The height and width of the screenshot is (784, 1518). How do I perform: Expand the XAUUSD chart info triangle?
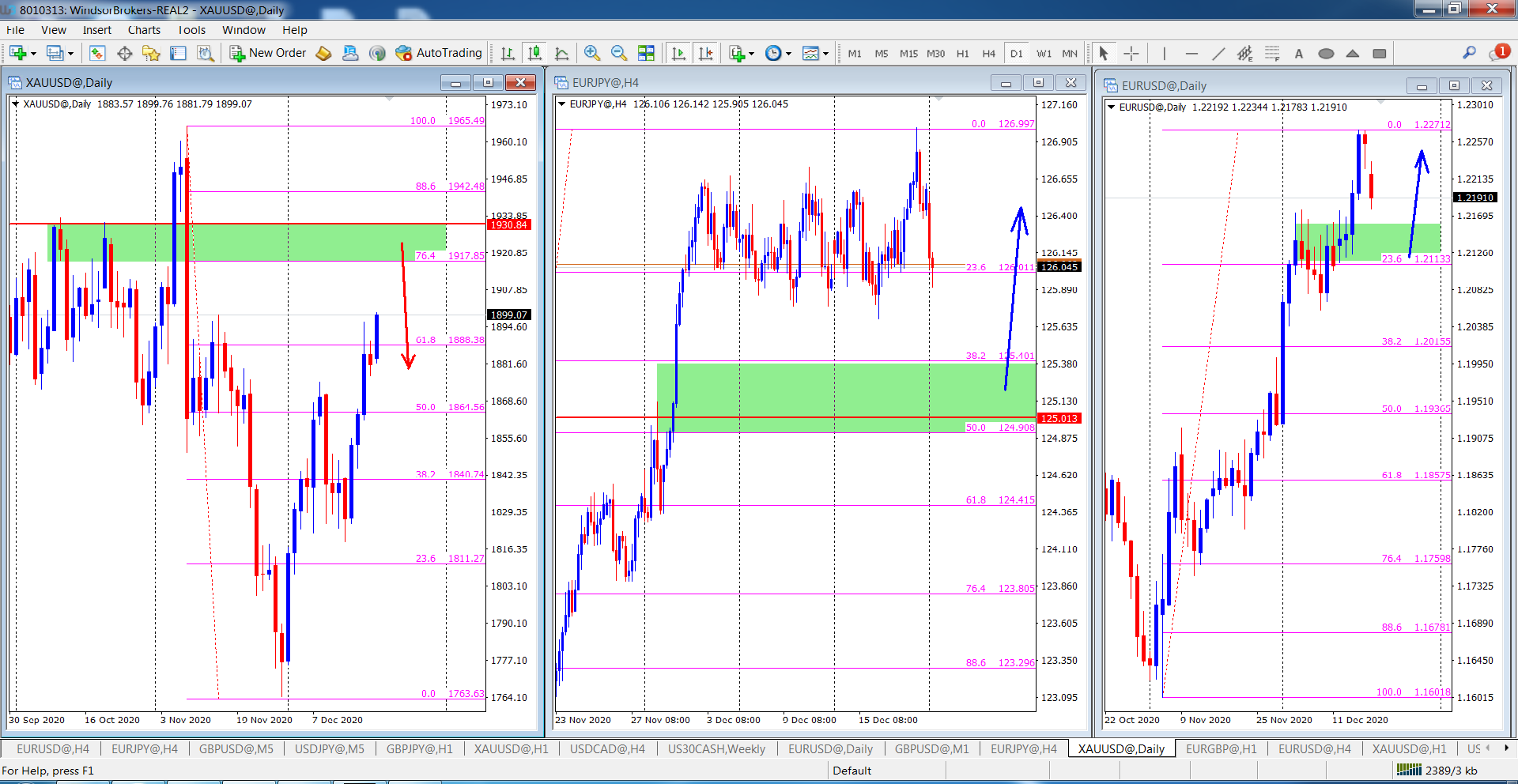(15, 104)
